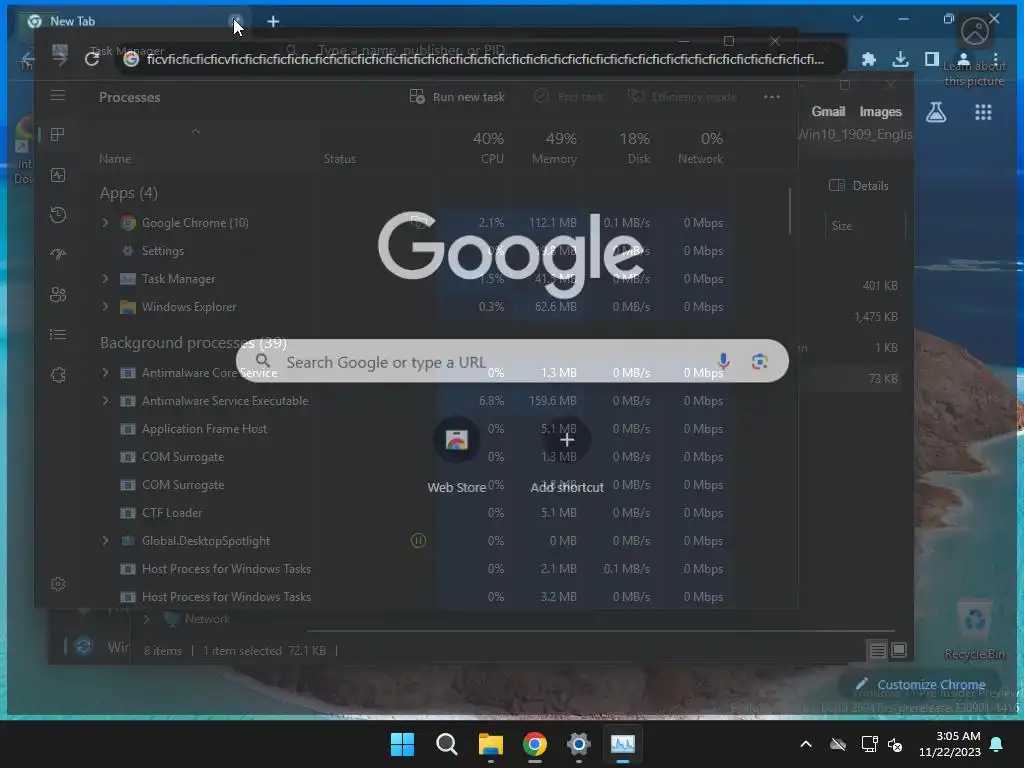1024x768 pixels.
Task: Open Windows Settings gear in taskbar
Action: tap(579, 744)
